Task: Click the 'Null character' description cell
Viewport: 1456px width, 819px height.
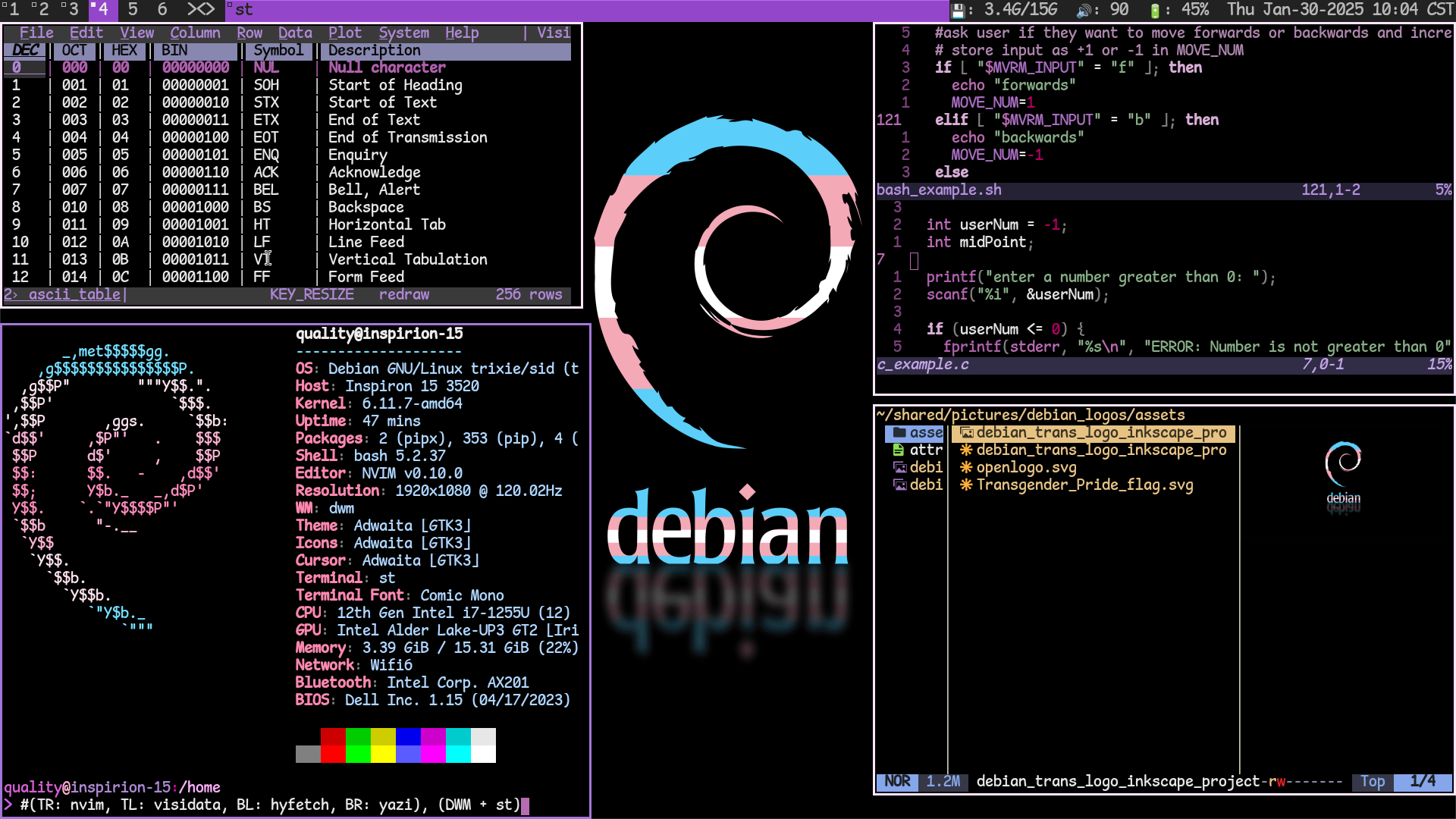Action: pyautogui.click(x=387, y=67)
